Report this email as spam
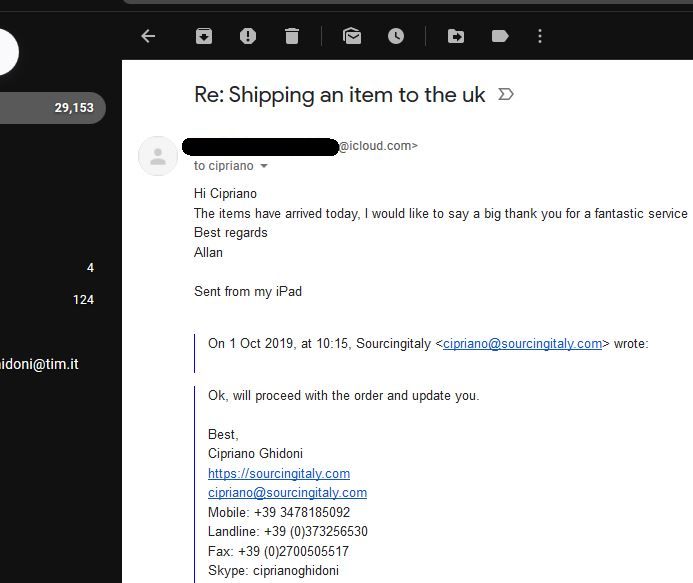The width and height of the screenshot is (693, 583). point(248,36)
